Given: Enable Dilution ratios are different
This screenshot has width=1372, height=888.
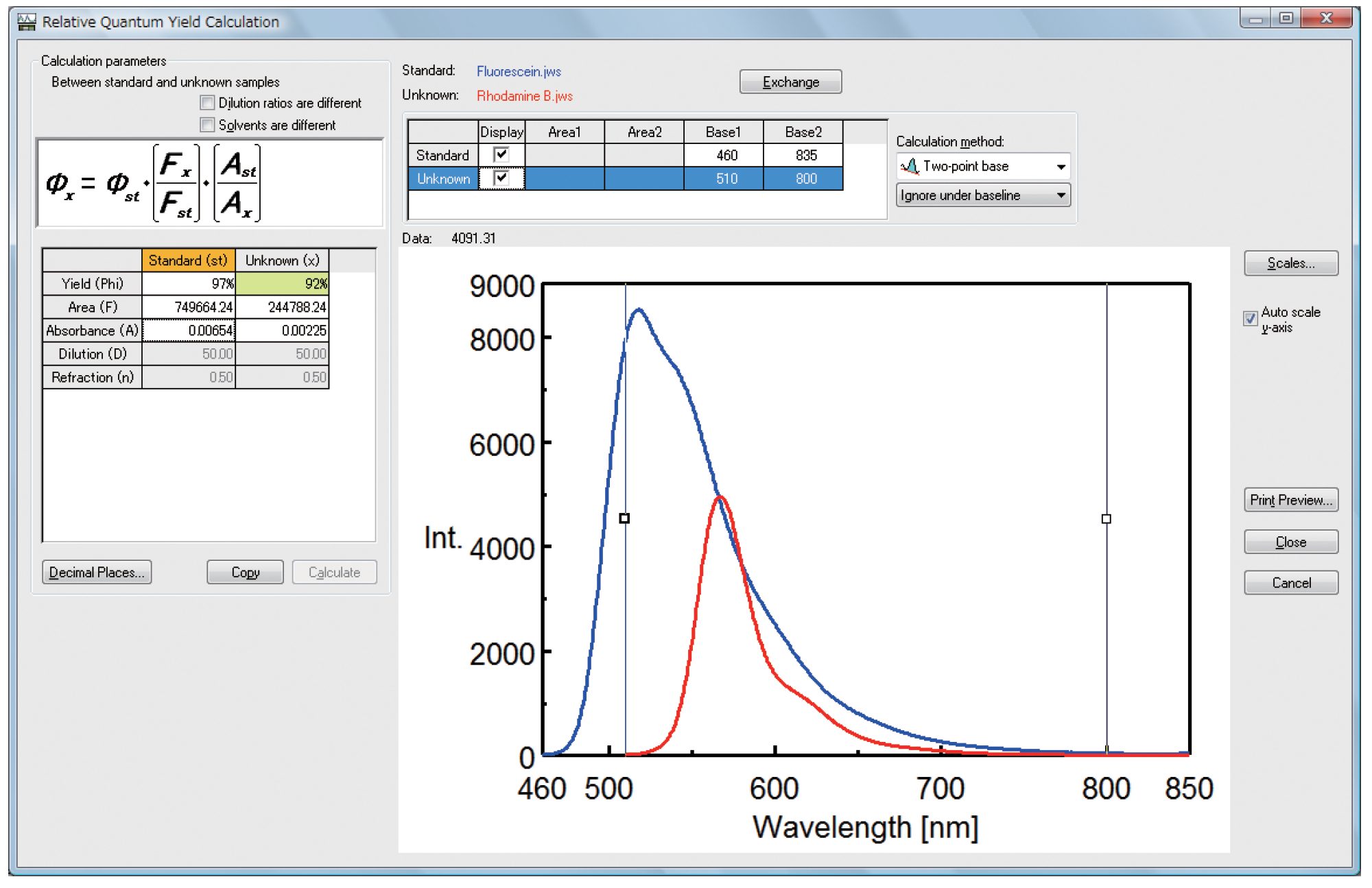Looking at the screenshot, I should 206,103.
